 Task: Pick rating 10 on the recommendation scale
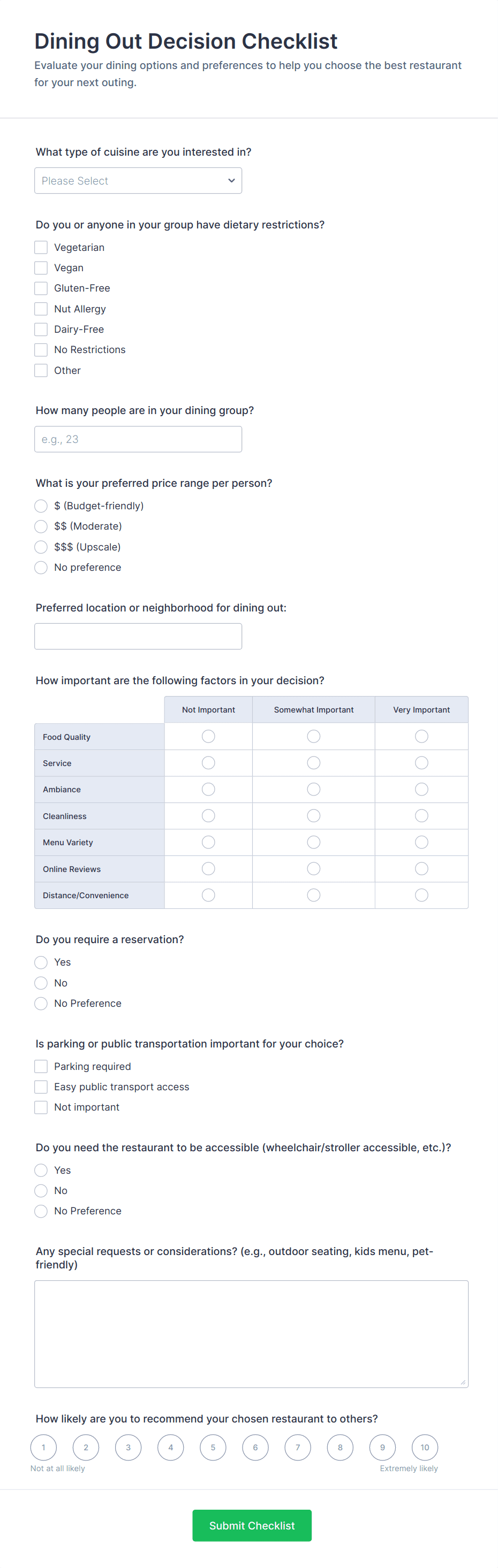(425, 1448)
